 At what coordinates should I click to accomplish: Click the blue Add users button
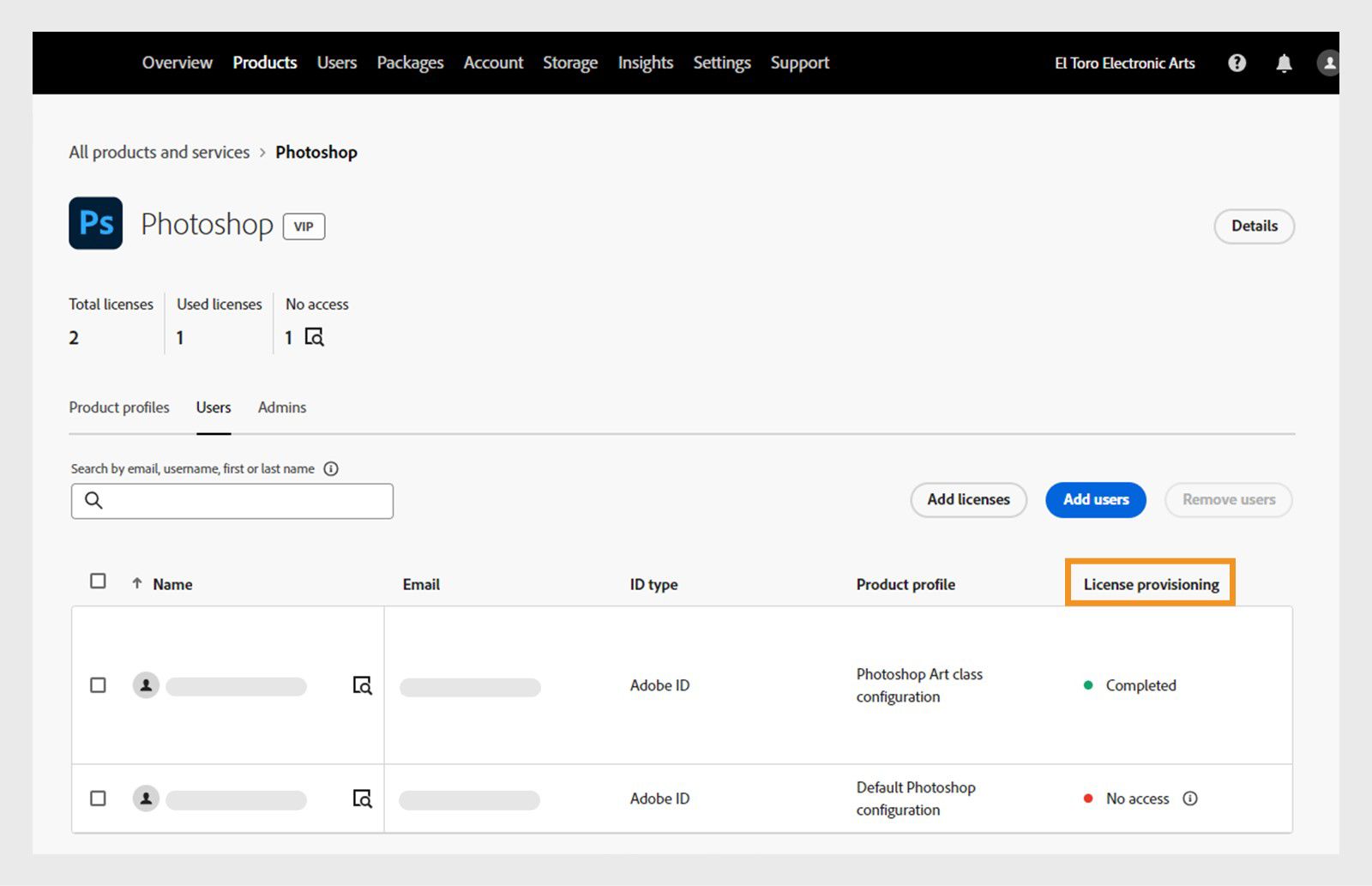tap(1096, 500)
